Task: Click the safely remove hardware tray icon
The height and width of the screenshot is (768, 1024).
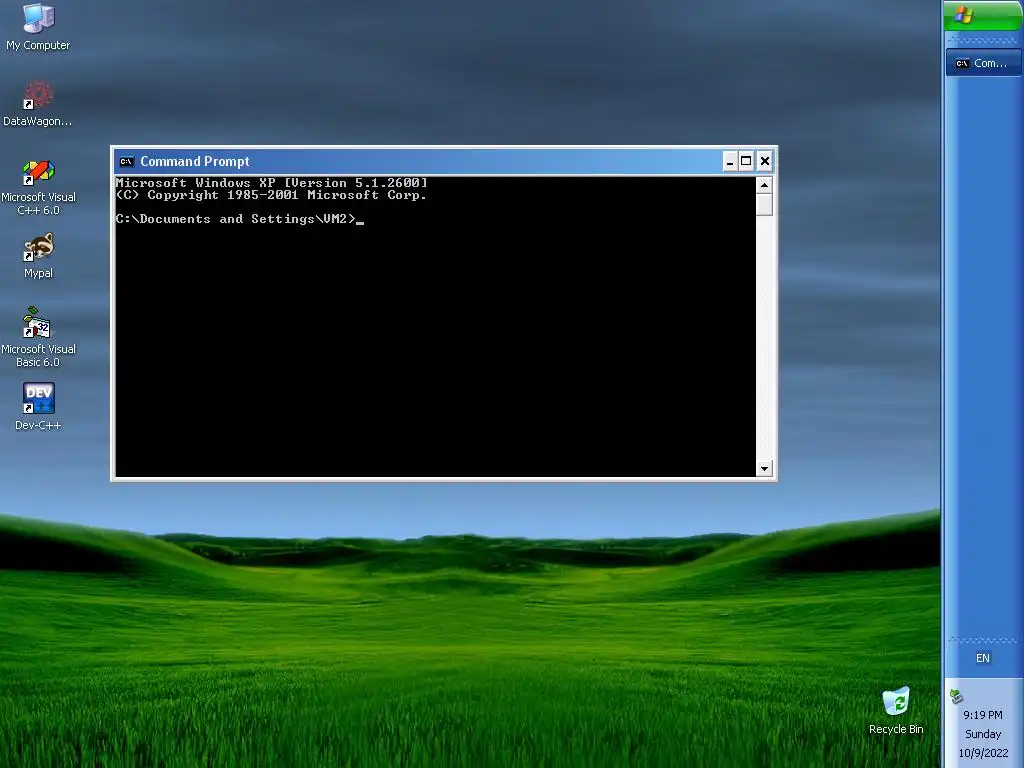Action: point(956,697)
